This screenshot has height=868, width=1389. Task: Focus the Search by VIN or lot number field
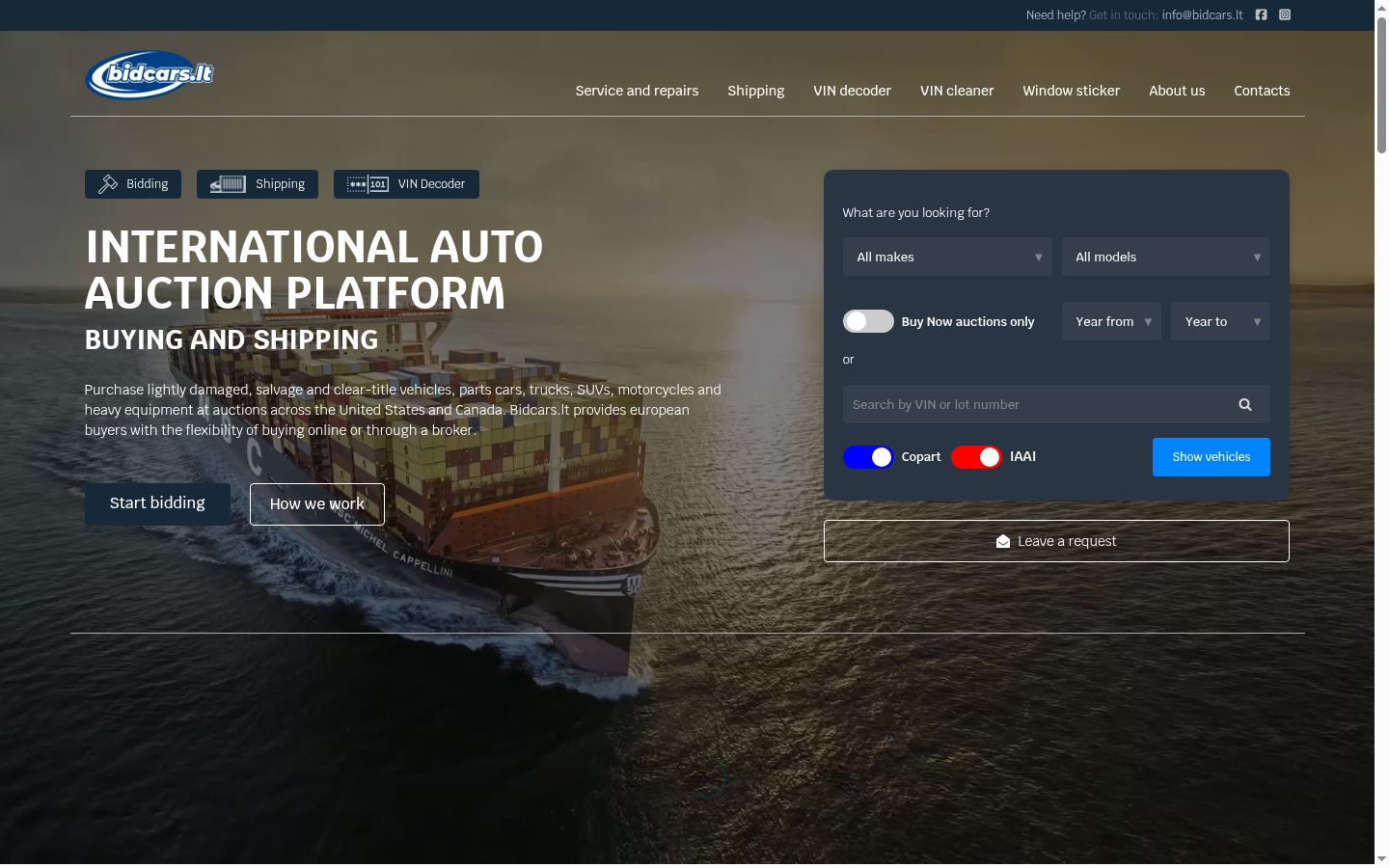coord(1056,405)
